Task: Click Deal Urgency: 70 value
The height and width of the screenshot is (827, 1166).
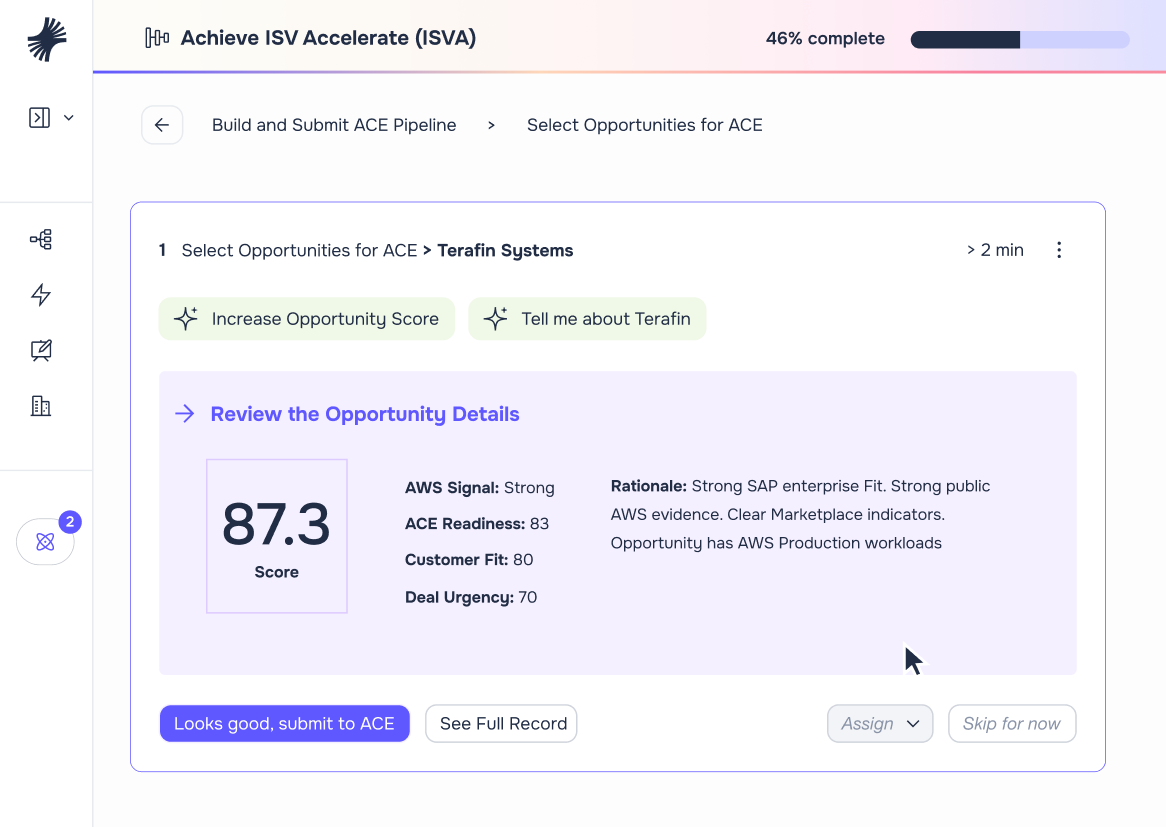Action: [471, 597]
